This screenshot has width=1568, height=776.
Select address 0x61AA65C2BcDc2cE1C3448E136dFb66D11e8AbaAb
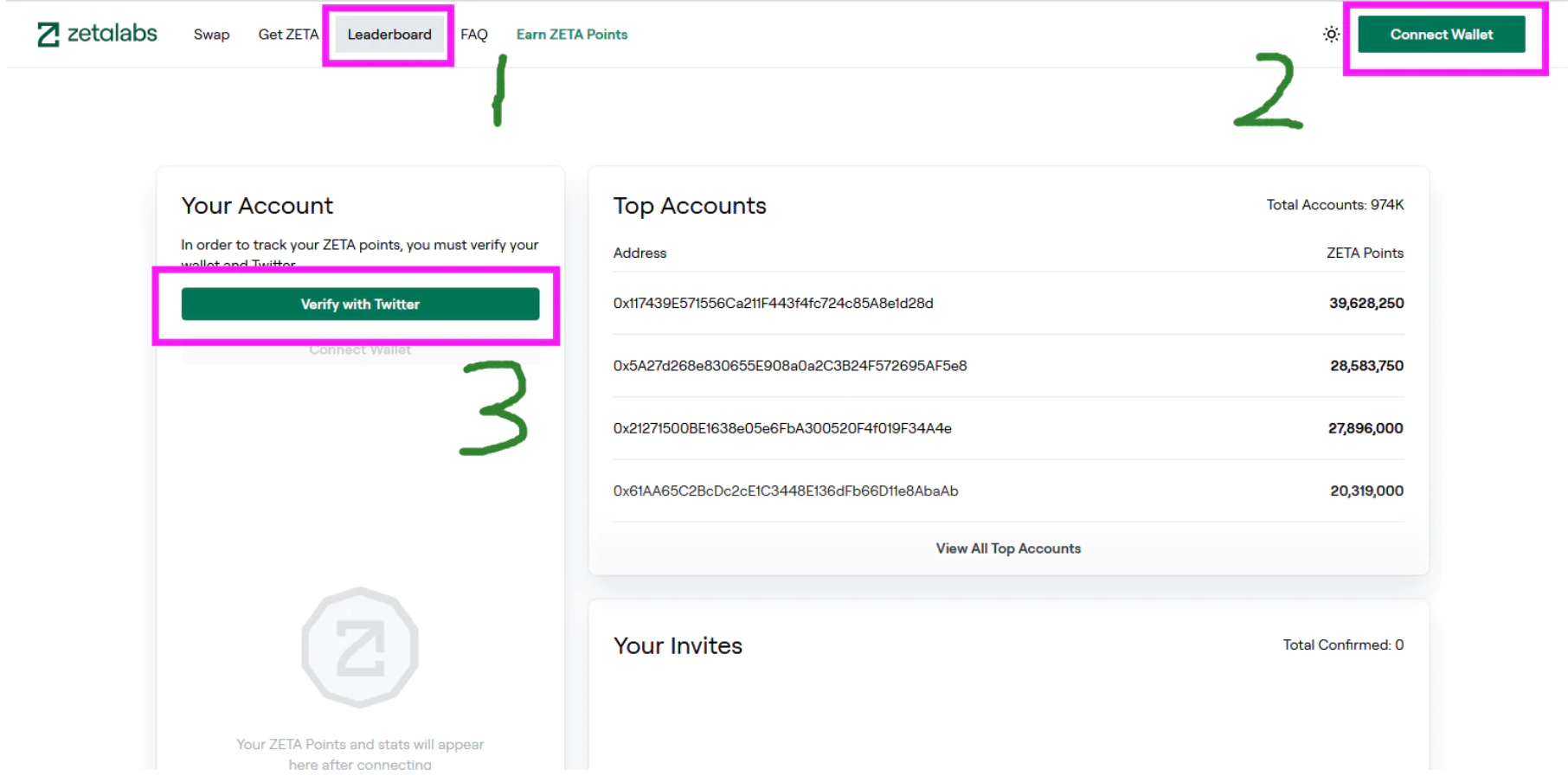[x=786, y=491]
